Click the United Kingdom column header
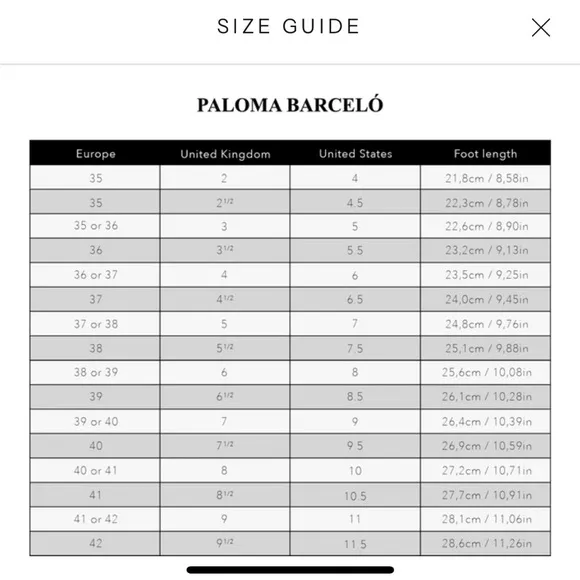Viewport: 580px width, 580px height. (225, 154)
